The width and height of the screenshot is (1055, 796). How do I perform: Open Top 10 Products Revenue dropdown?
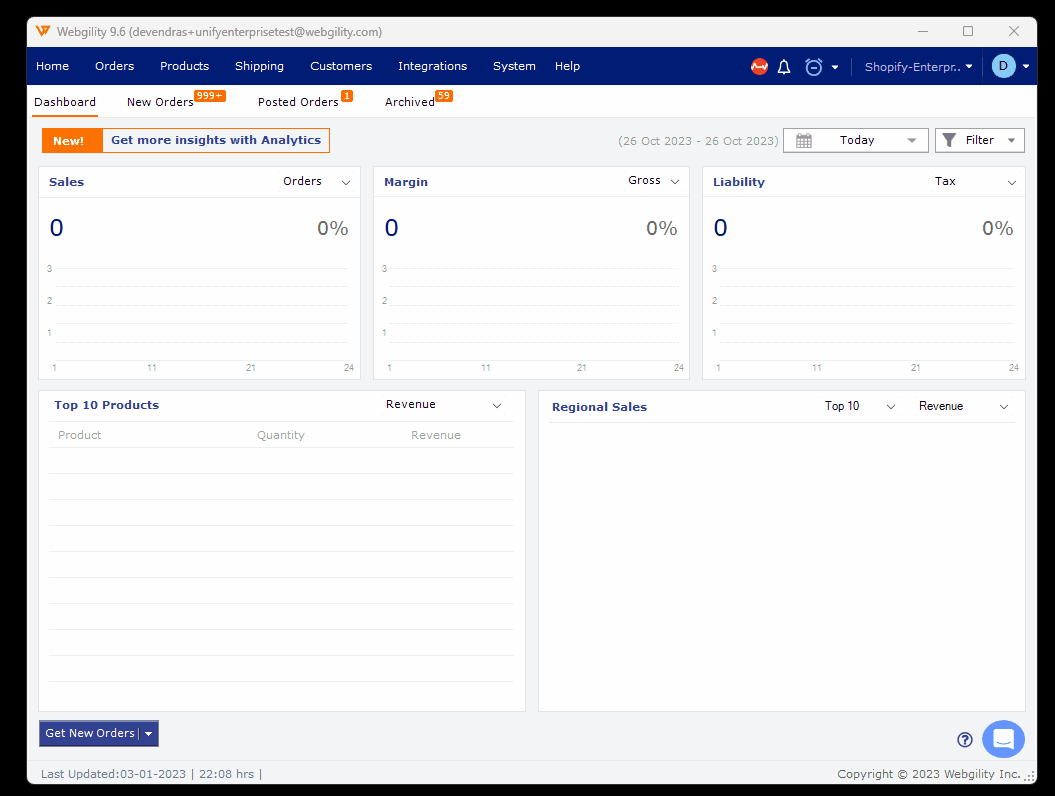point(444,404)
